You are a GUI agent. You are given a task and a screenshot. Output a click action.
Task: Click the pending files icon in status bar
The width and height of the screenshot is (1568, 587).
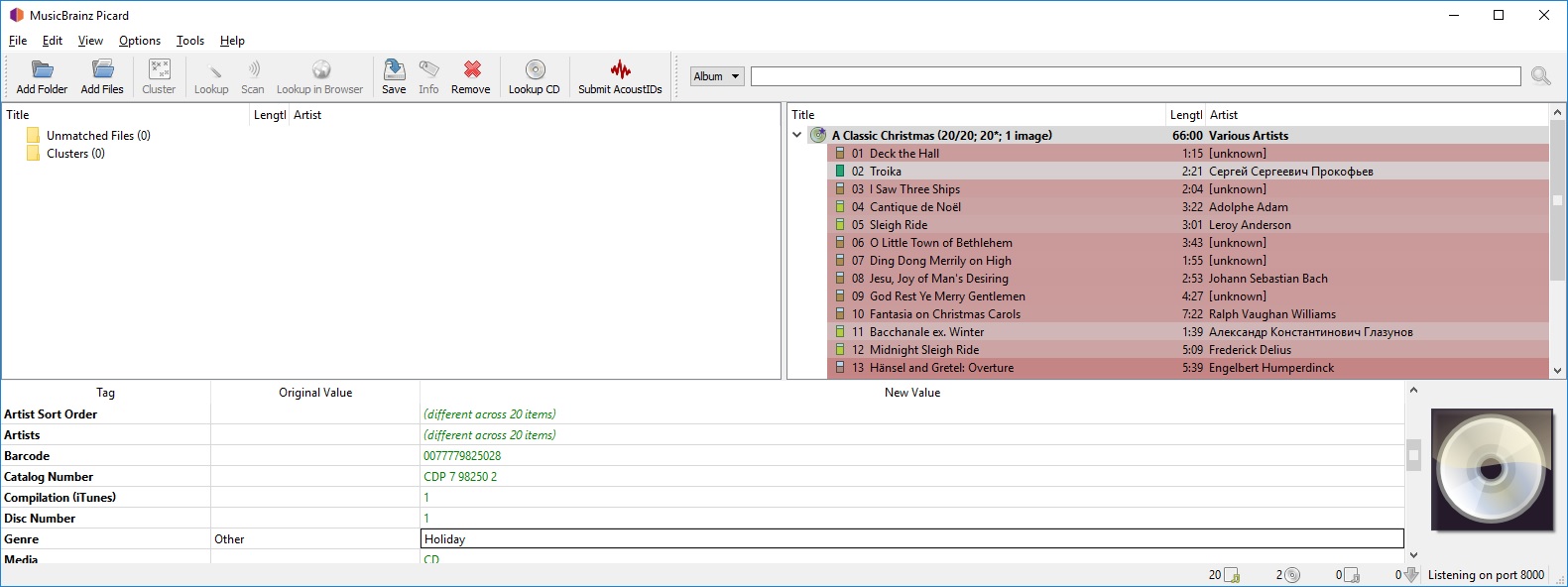(1352, 575)
